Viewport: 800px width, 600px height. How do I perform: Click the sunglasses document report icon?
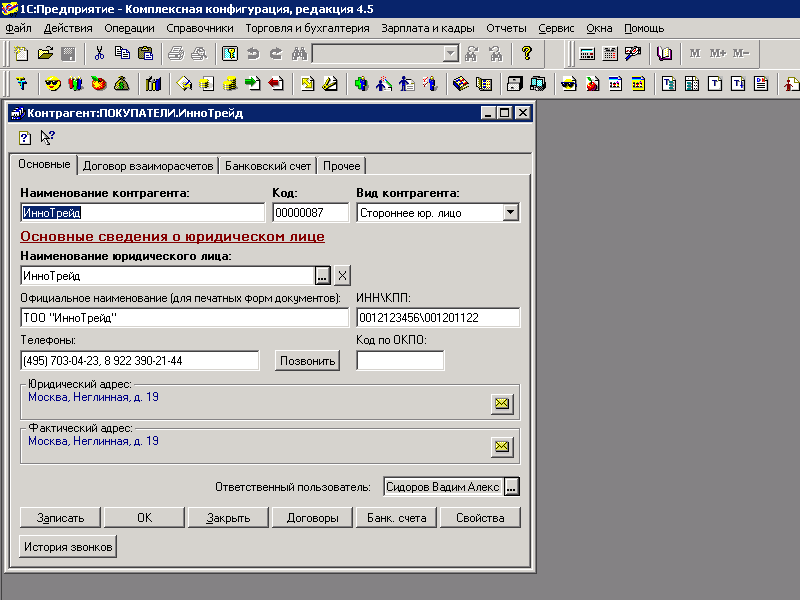coord(569,84)
